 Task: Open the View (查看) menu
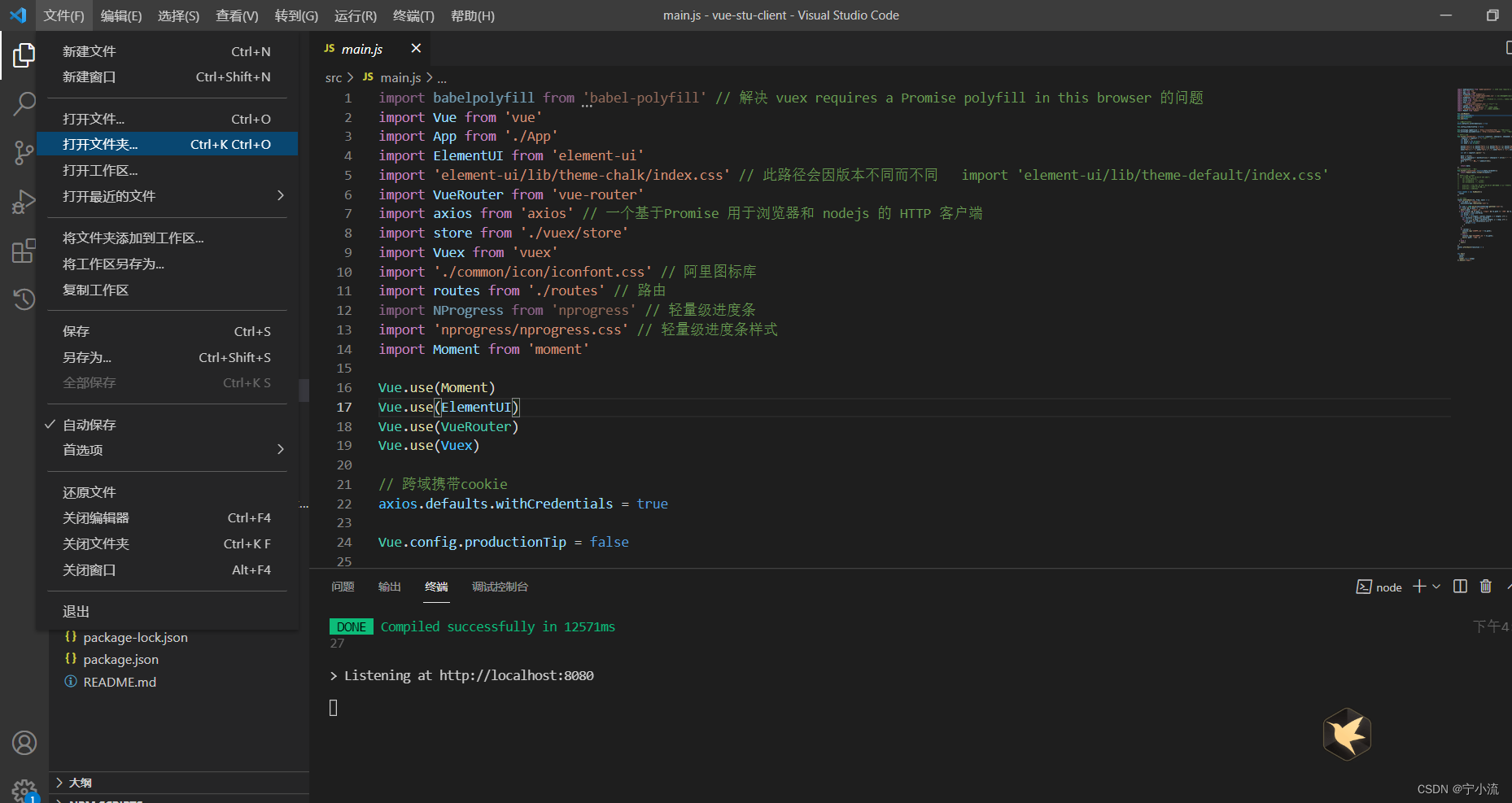click(237, 15)
